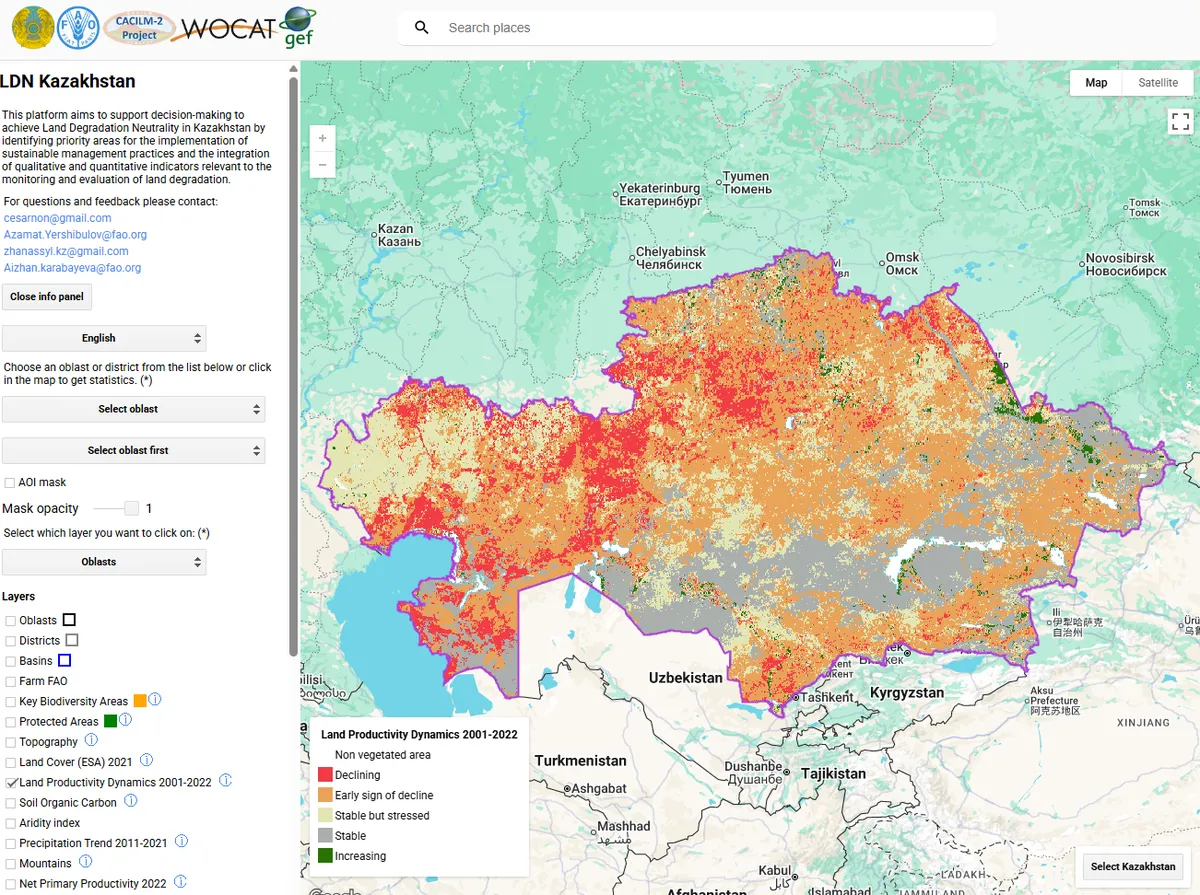
Task: Open the Oblasts click-layer dropdown
Action: pyautogui.click(x=104, y=562)
